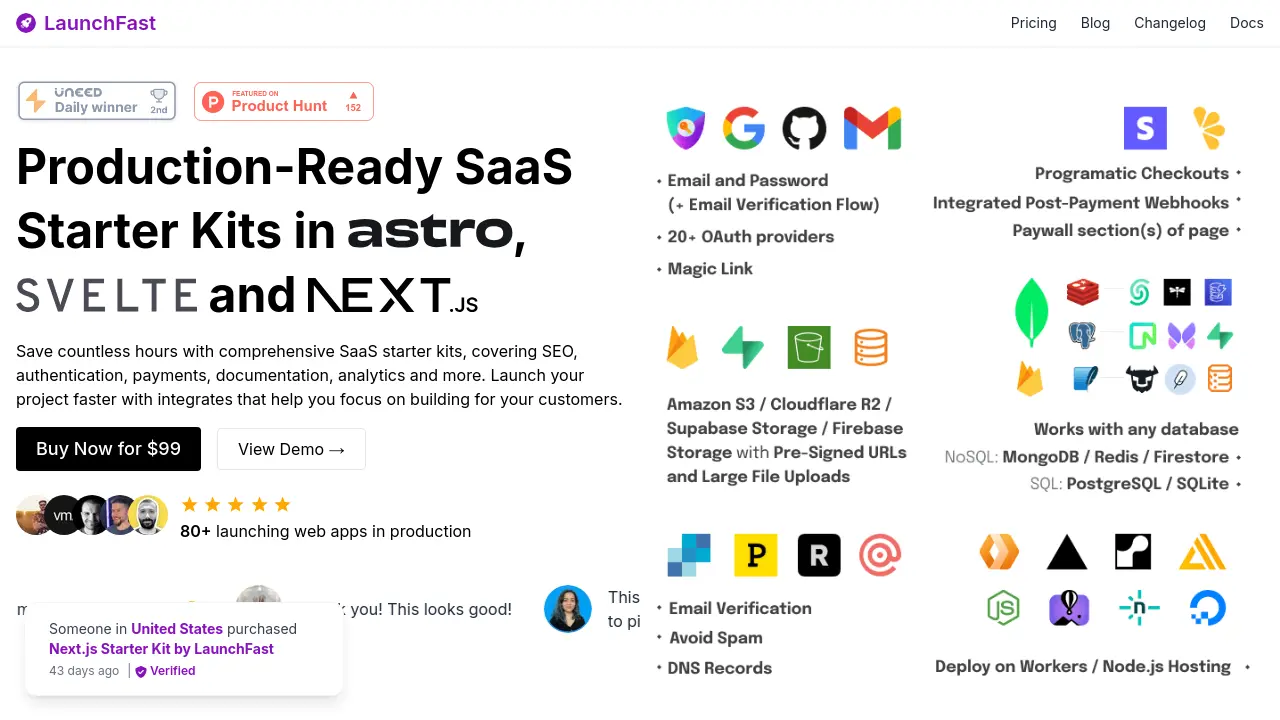This screenshot has width=1280, height=720.
Task: Click the 'Verified' label in purchase popup
Action: [172, 671]
